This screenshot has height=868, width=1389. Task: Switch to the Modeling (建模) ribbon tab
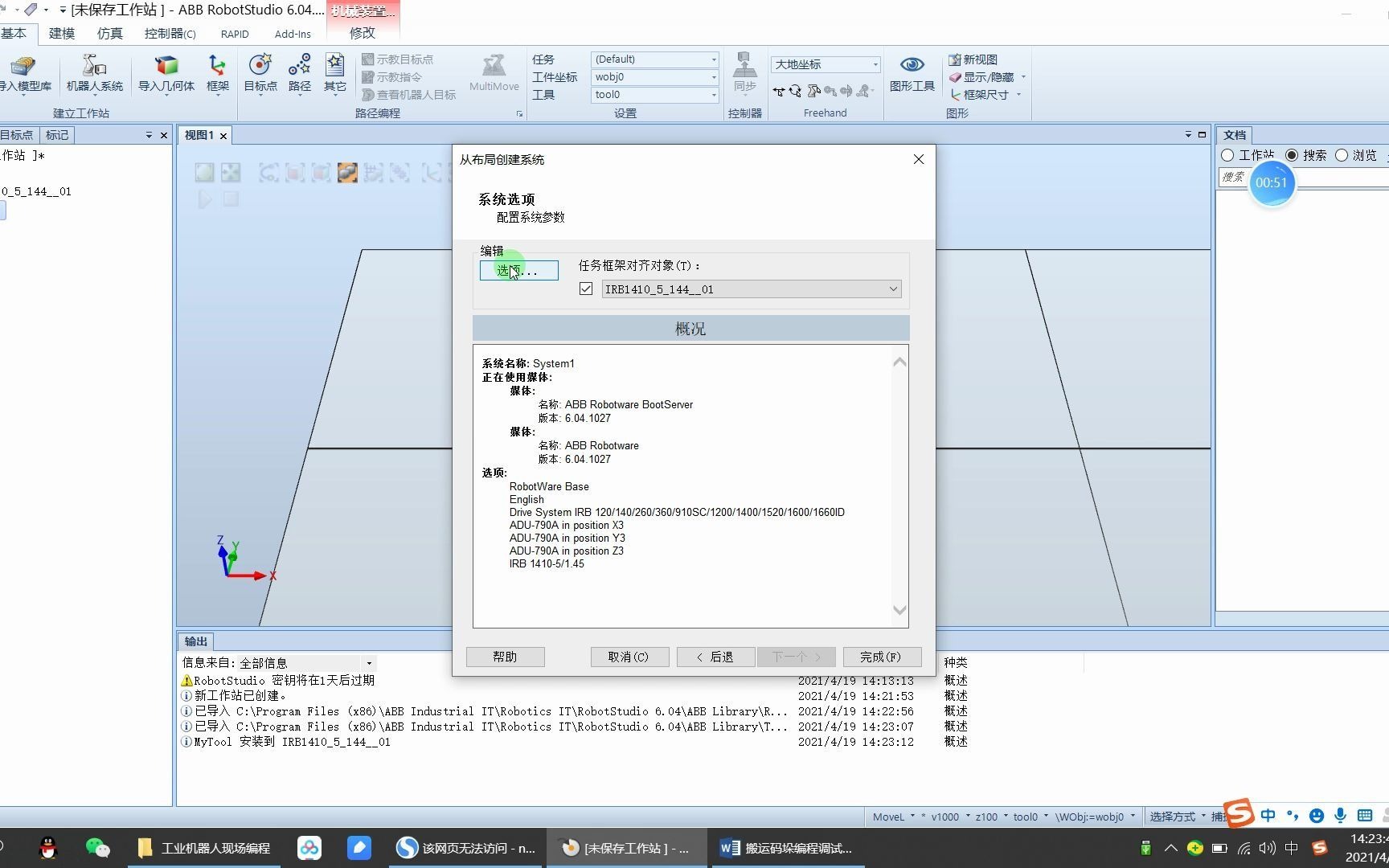point(62,33)
